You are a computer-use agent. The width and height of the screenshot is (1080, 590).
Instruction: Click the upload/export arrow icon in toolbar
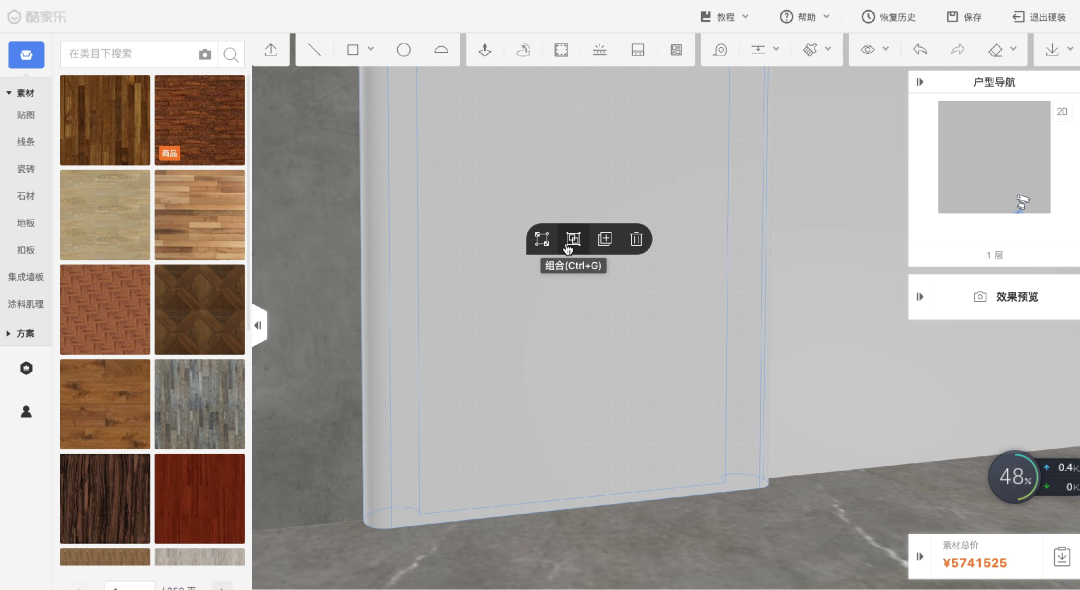coord(271,50)
